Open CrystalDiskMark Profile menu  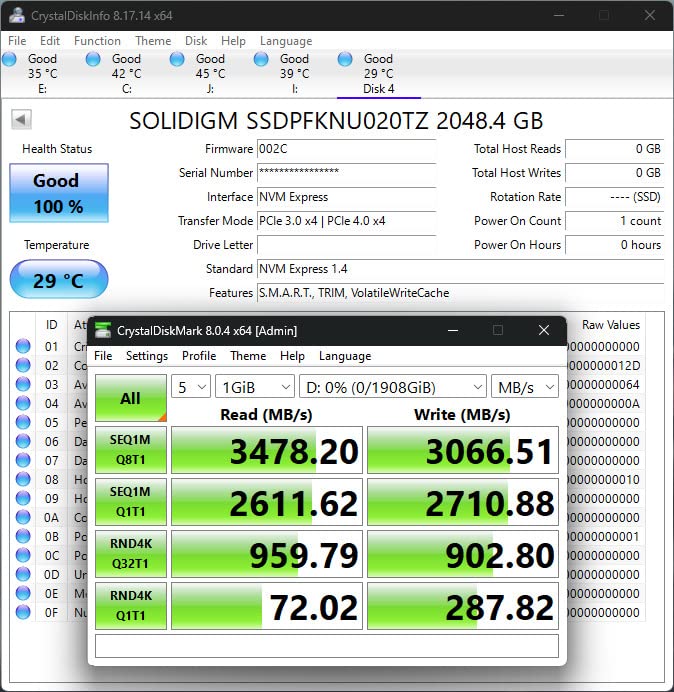(199, 356)
